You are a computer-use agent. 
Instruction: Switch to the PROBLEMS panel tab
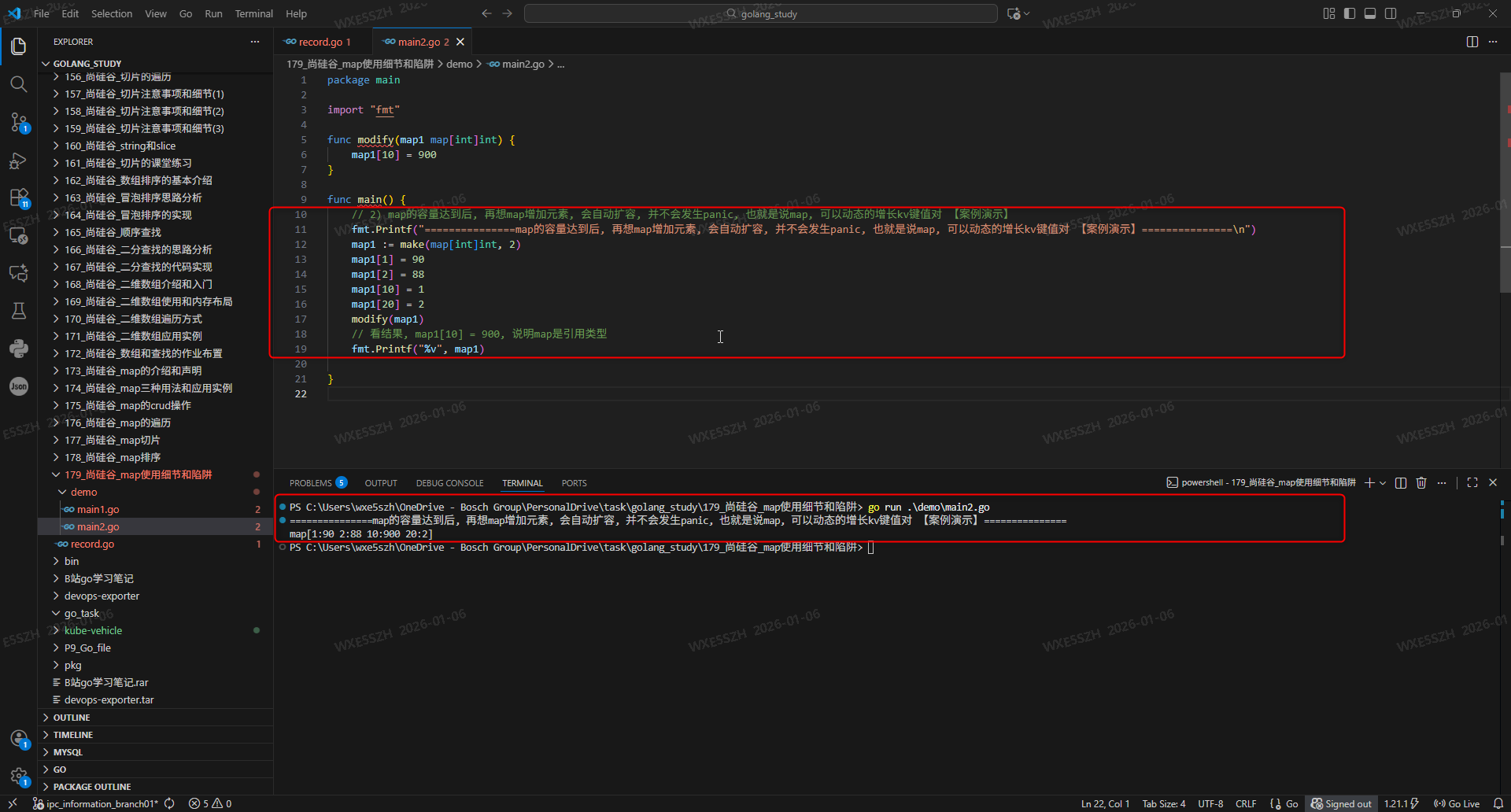tap(318, 483)
